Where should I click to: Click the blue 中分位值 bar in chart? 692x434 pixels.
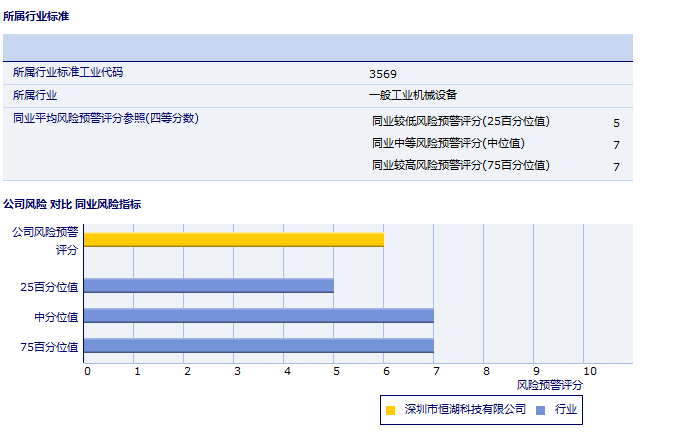[x=258, y=315]
